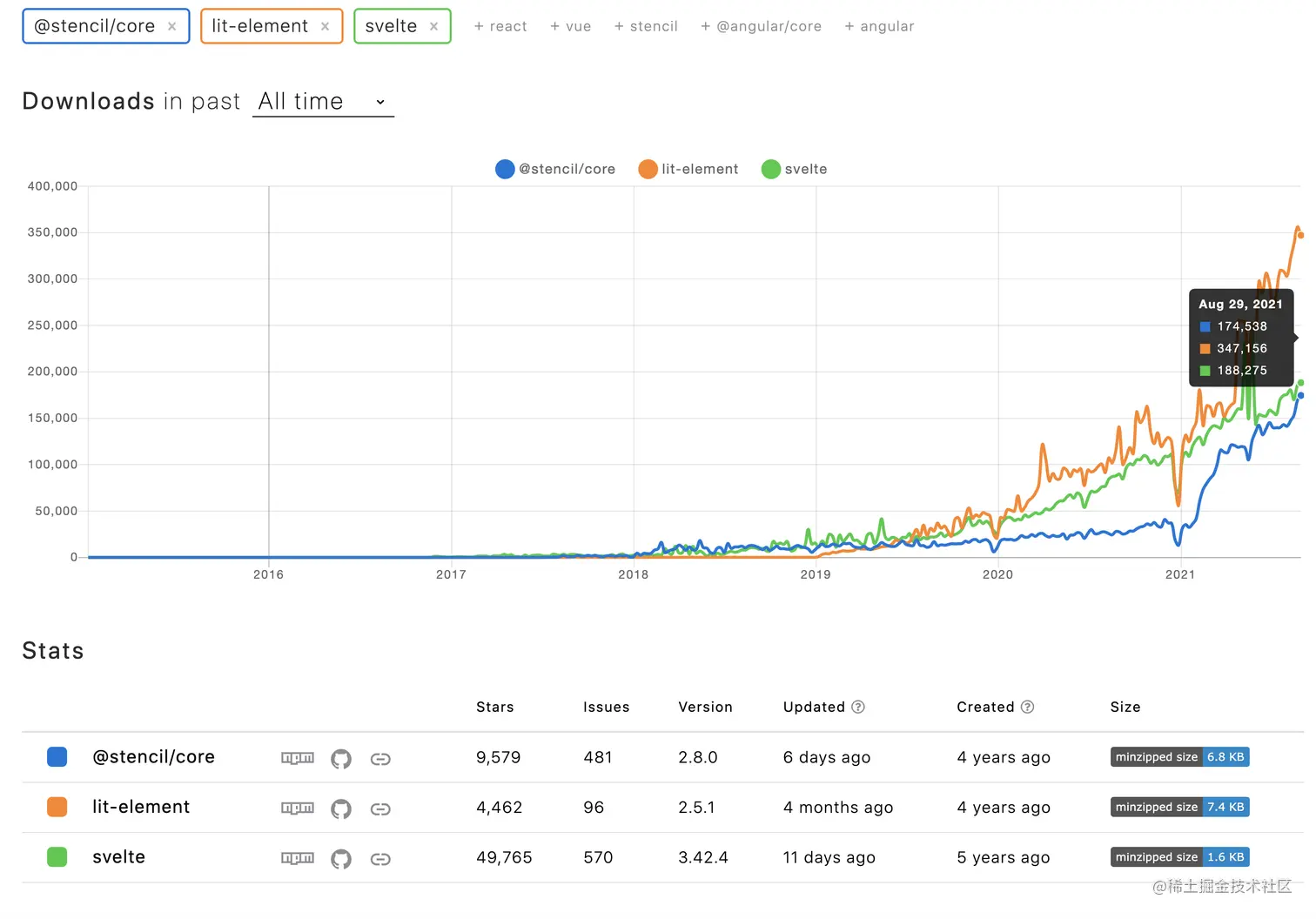The height and width of the screenshot is (919, 1316).
Task: Click the 570 issues value
Action: click(599, 857)
